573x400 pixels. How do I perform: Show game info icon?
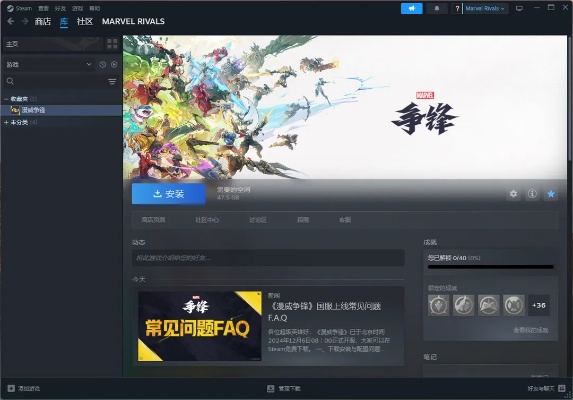532,194
